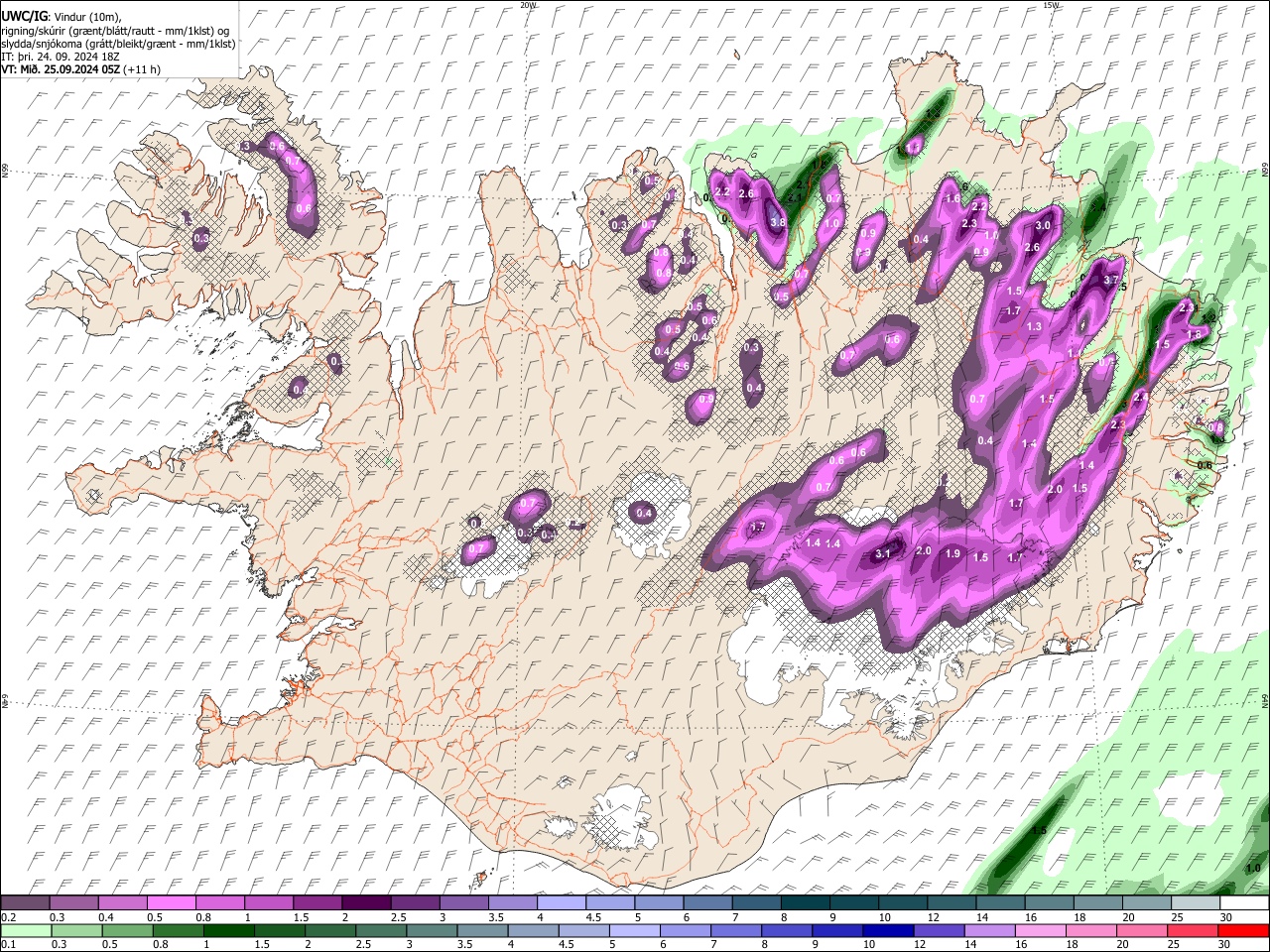Pick the red rain scale swatch above 30

click(1244, 930)
